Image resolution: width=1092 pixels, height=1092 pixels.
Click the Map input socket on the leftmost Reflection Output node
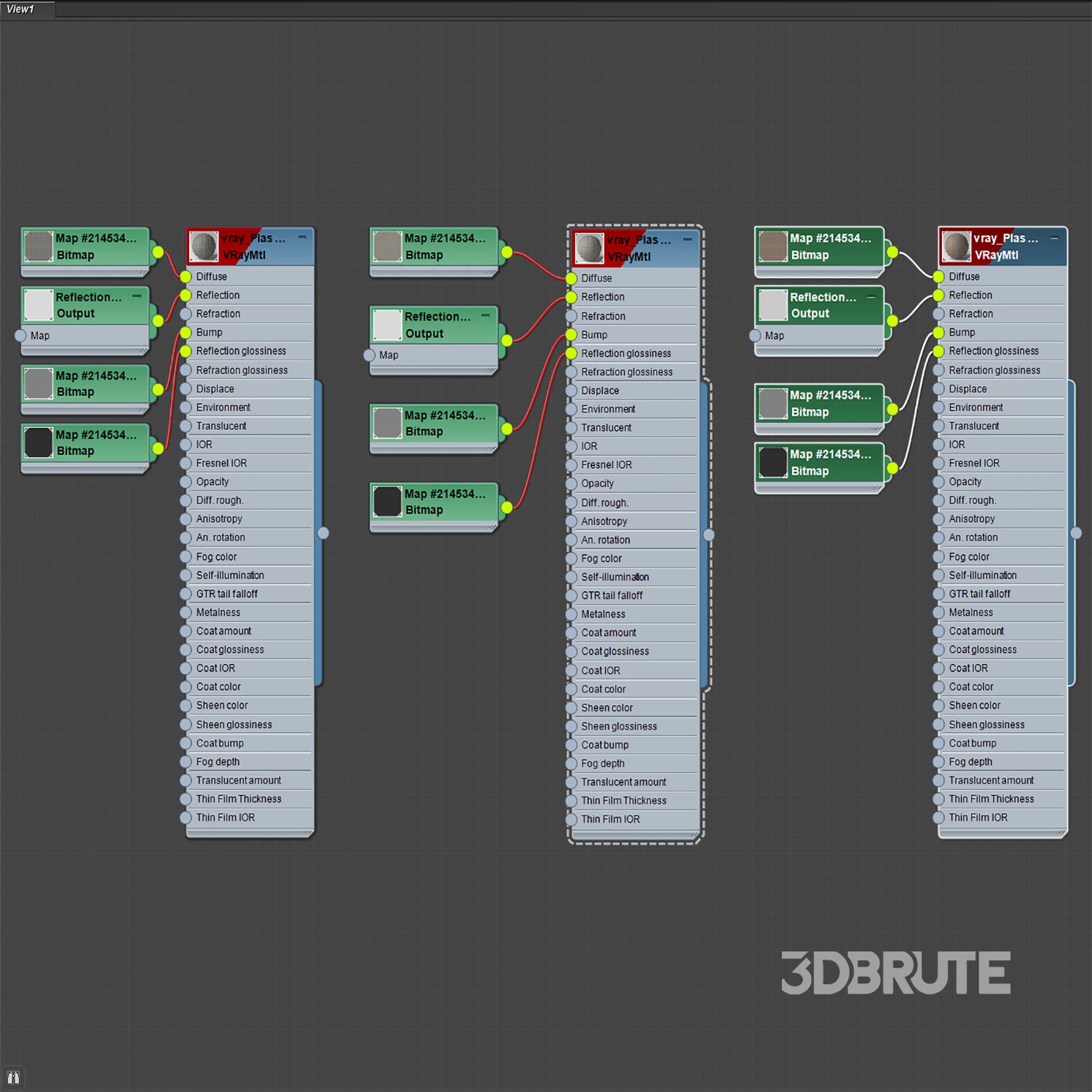coord(20,336)
